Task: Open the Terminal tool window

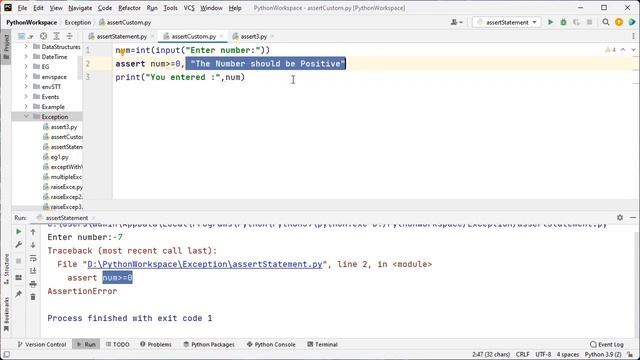Action: pos(322,344)
